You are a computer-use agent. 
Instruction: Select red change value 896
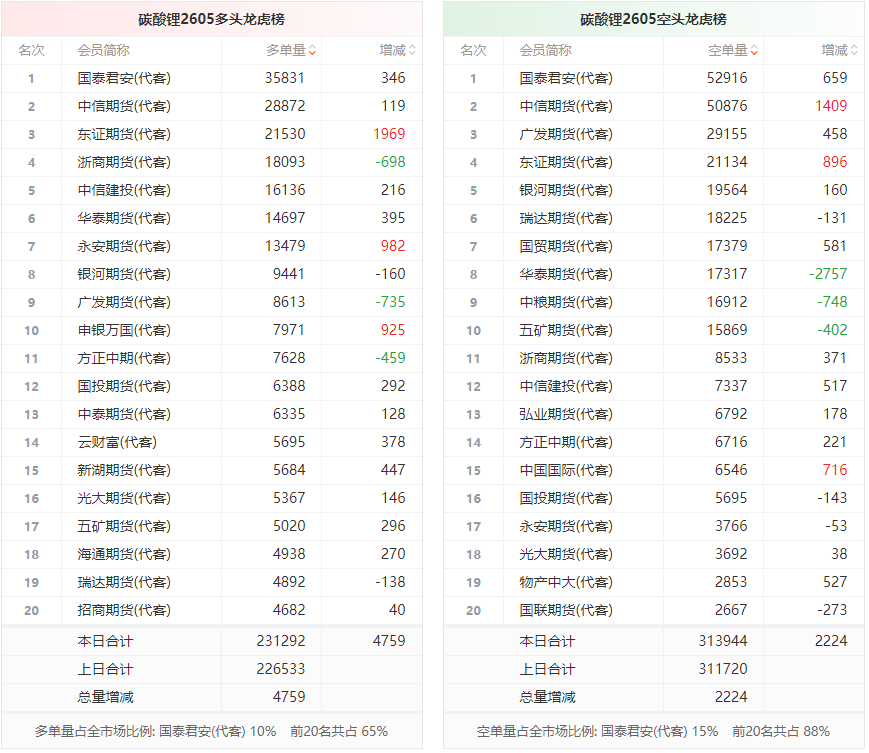[x=835, y=162]
